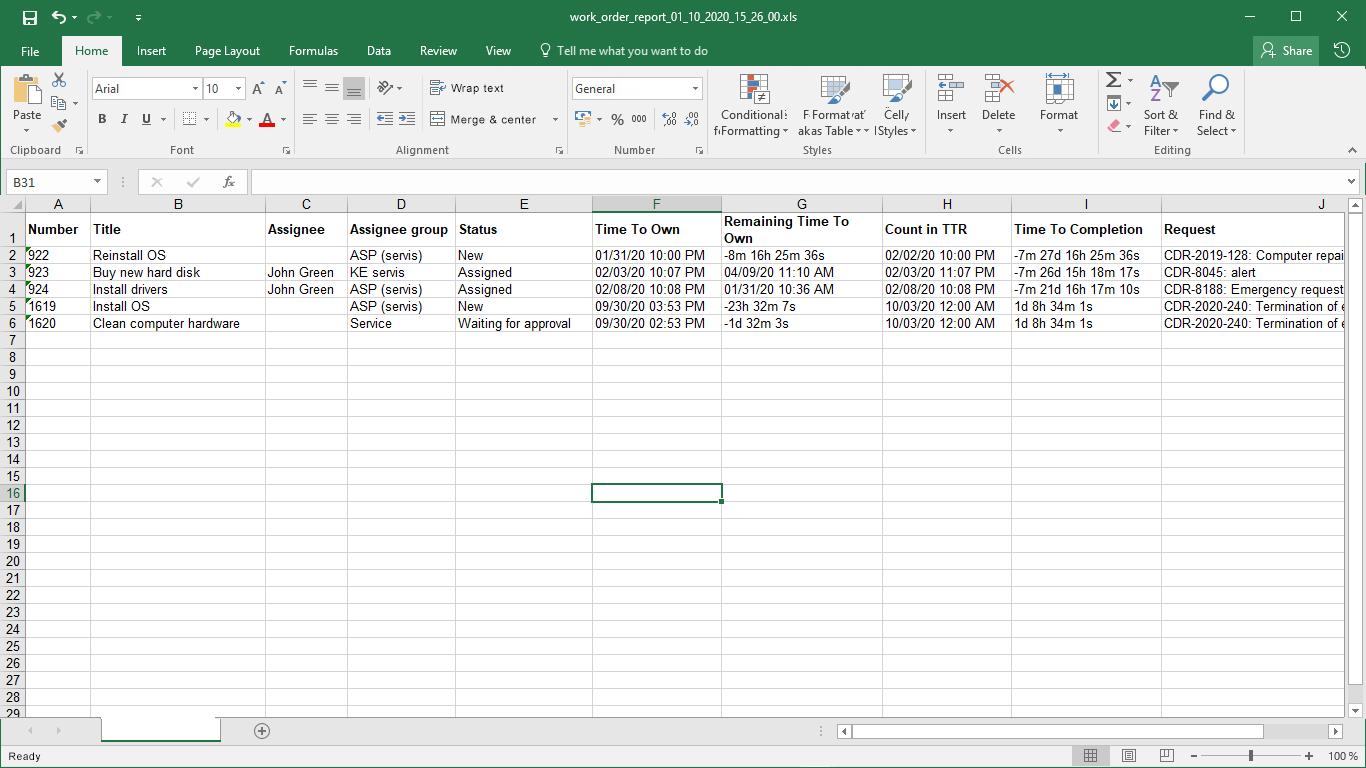The width and height of the screenshot is (1366, 768).
Task: Click Increase Decimal icon
Action: 669,119
